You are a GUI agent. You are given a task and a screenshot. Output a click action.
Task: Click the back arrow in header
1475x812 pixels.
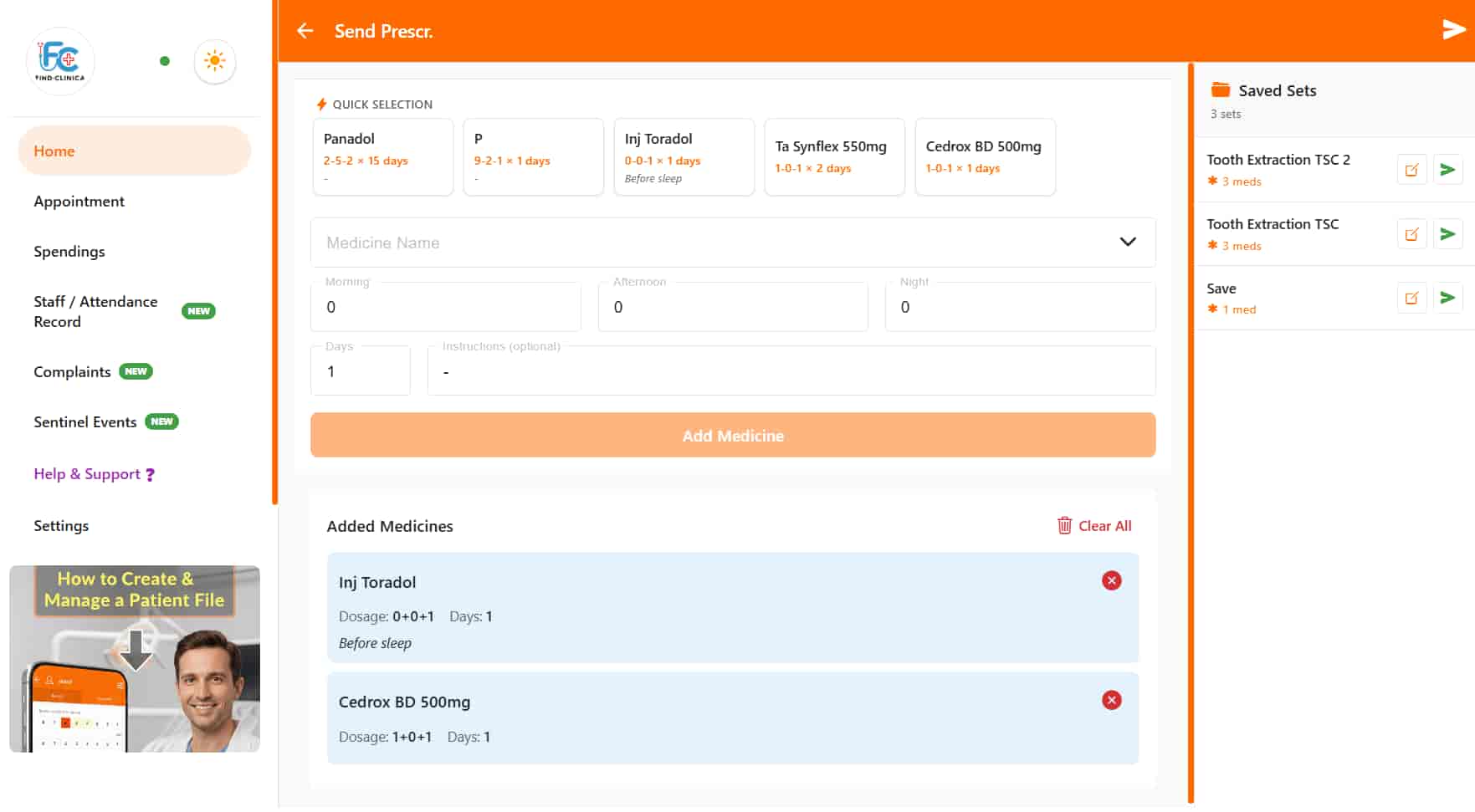(x=305, y=31)
